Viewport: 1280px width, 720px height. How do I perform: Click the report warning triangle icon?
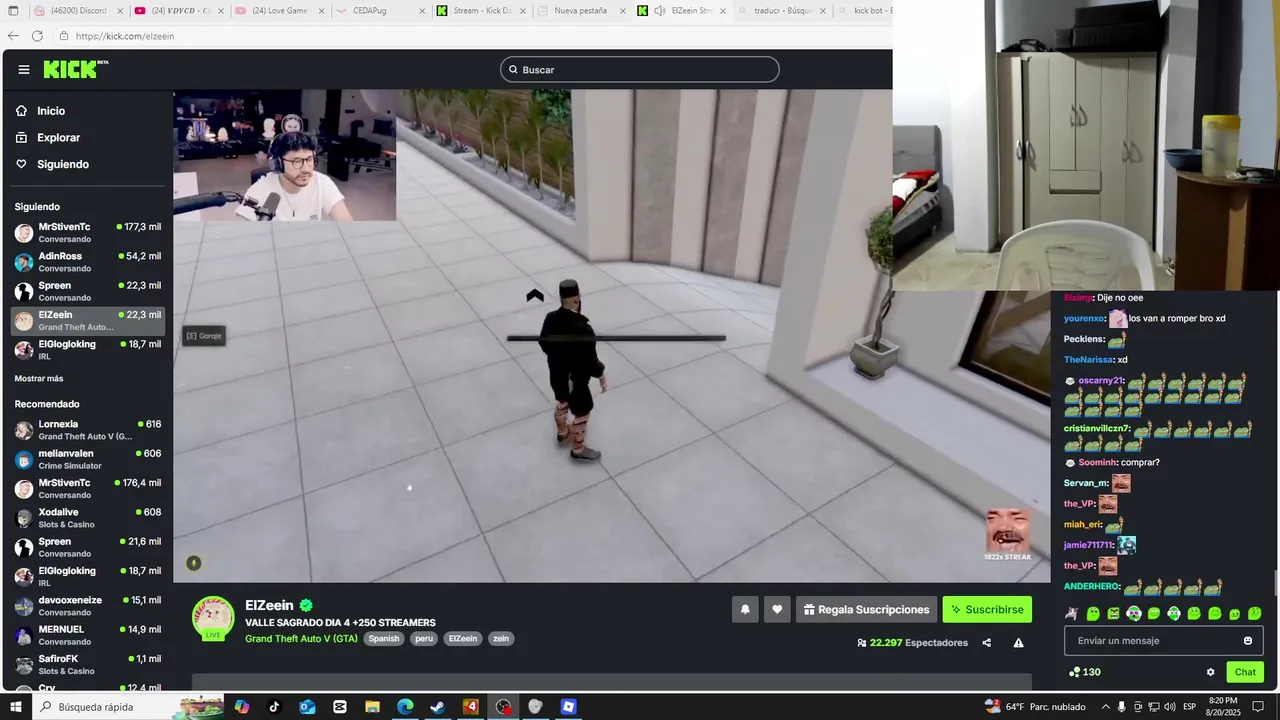coord(1018,643)
